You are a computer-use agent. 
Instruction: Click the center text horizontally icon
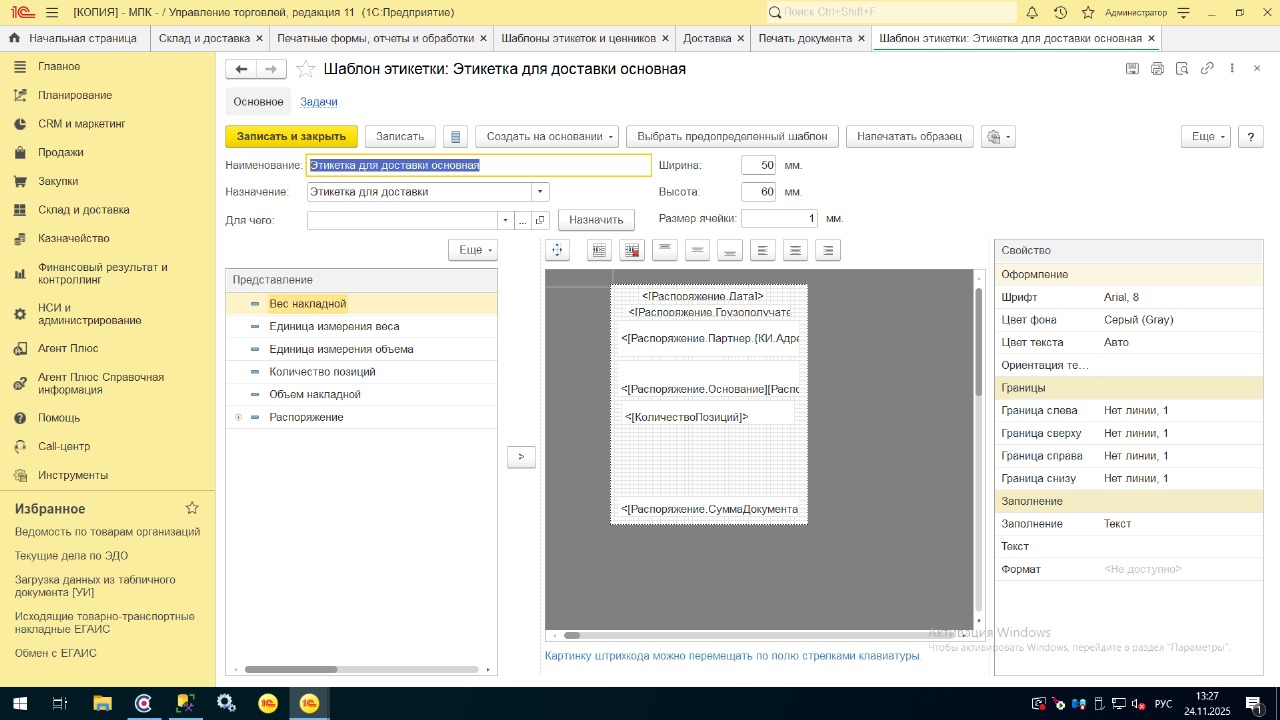(795, 250)
